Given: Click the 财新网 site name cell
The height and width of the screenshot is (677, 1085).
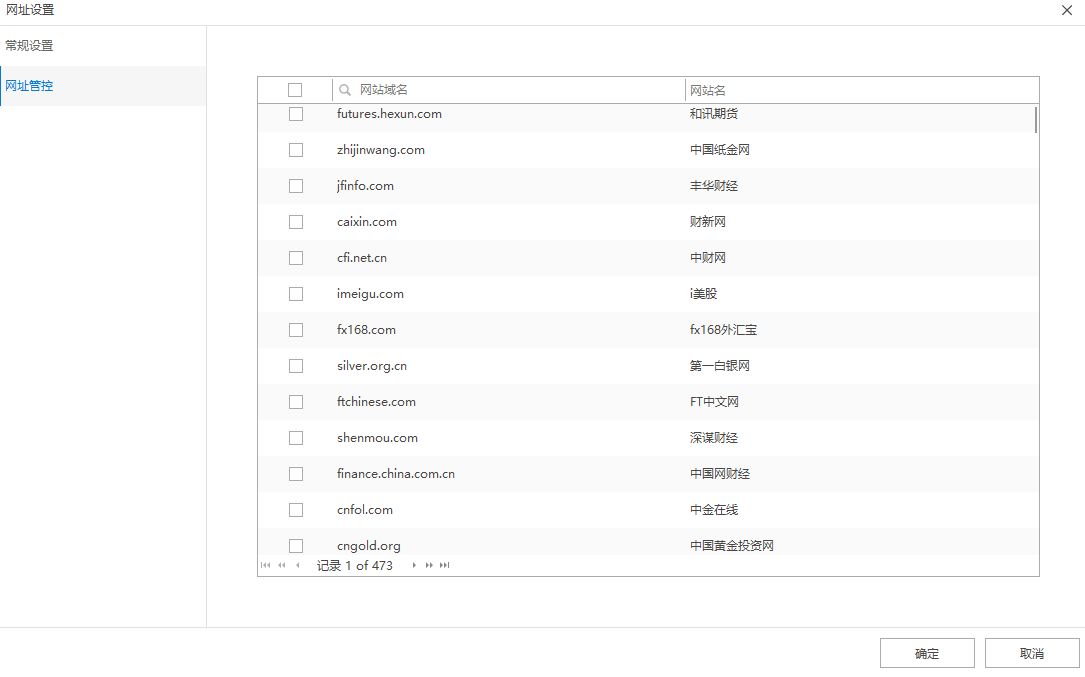Looking at the screenshot, I should point(707,222).
